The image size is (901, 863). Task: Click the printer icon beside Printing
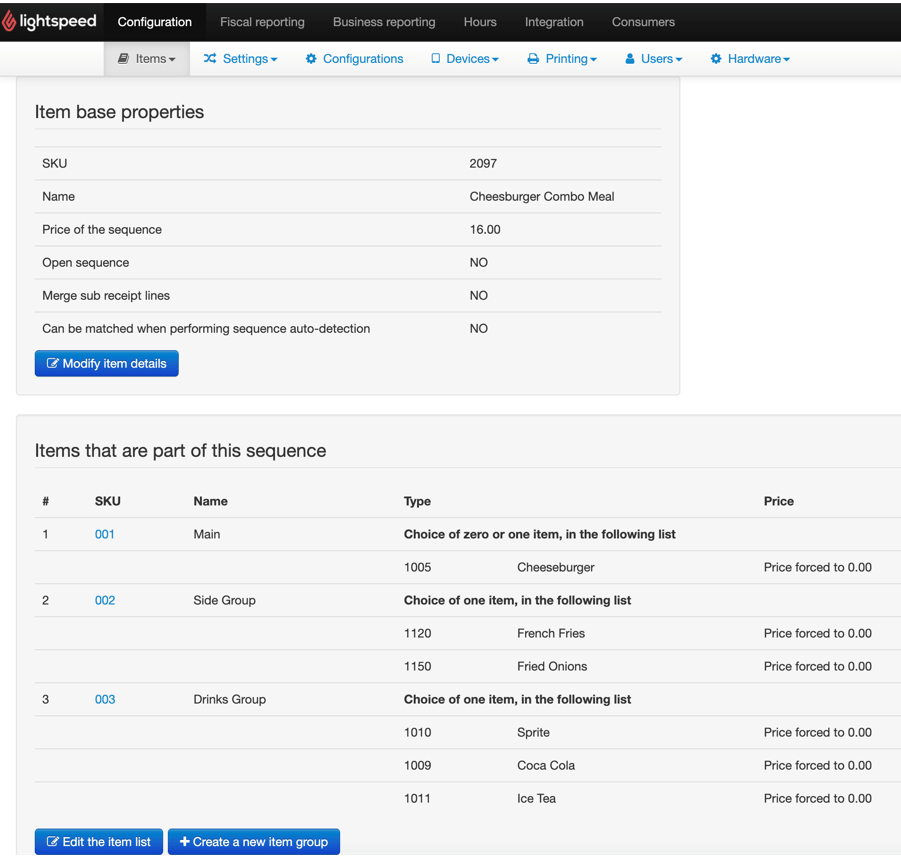click(533, 59)
